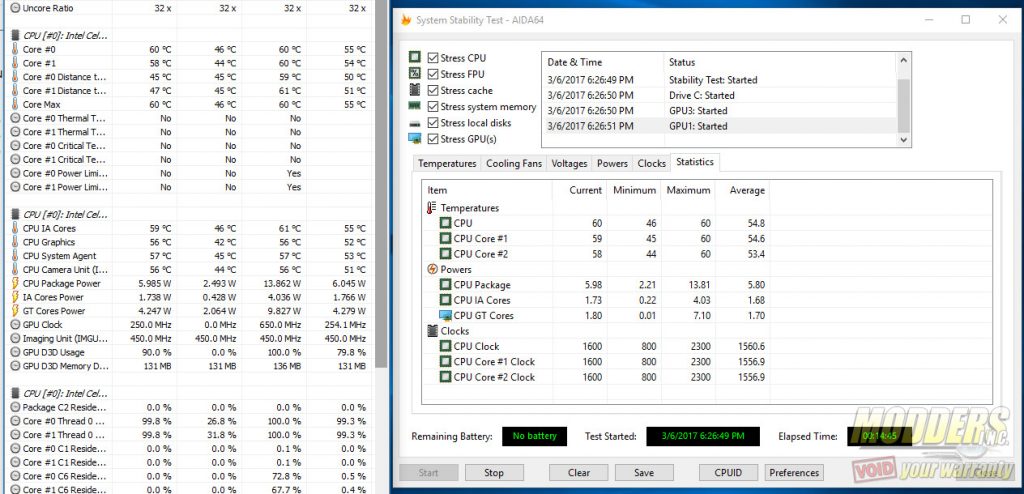Screen dimensions: 1024x494
Task: Click the thermometer icon of Core Max sensor
Action: (15, 105)
